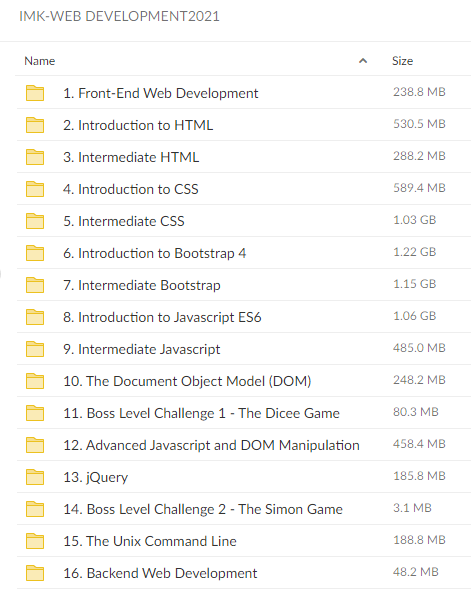Open folder '8. Introduction to Javascript ES6'
471x590 pixels.
[x=162, y=317]
